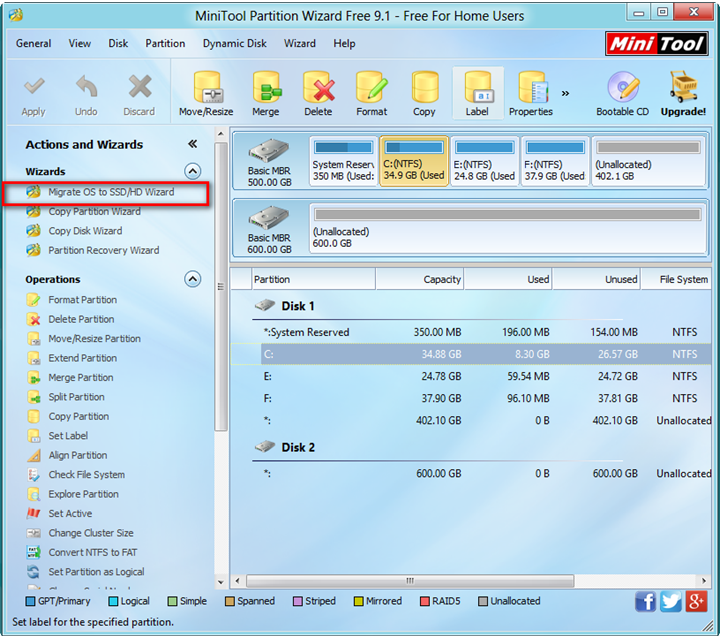Collapse the Wizards section
This screenshot has height=636, width=721.
click(x=193, y=172)
